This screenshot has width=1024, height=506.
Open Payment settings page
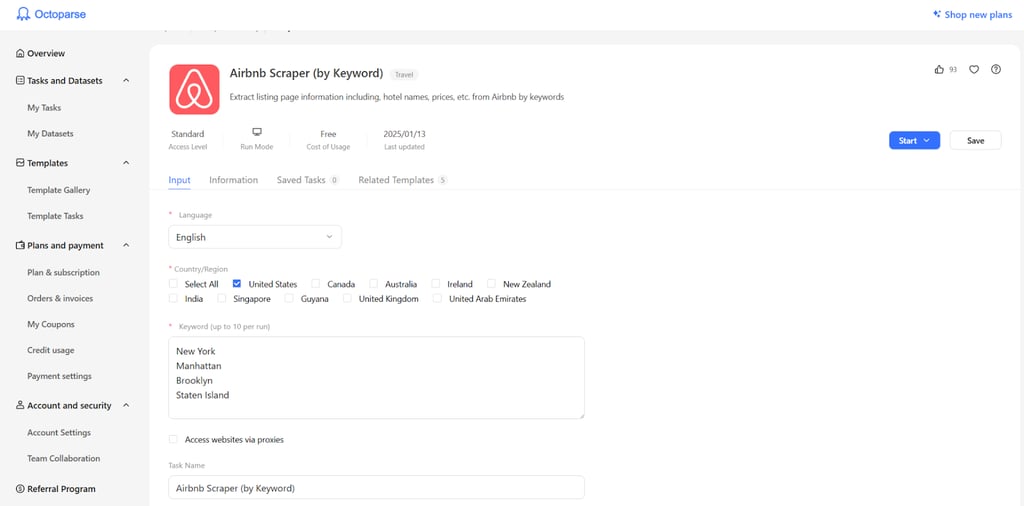click(59, 376)
